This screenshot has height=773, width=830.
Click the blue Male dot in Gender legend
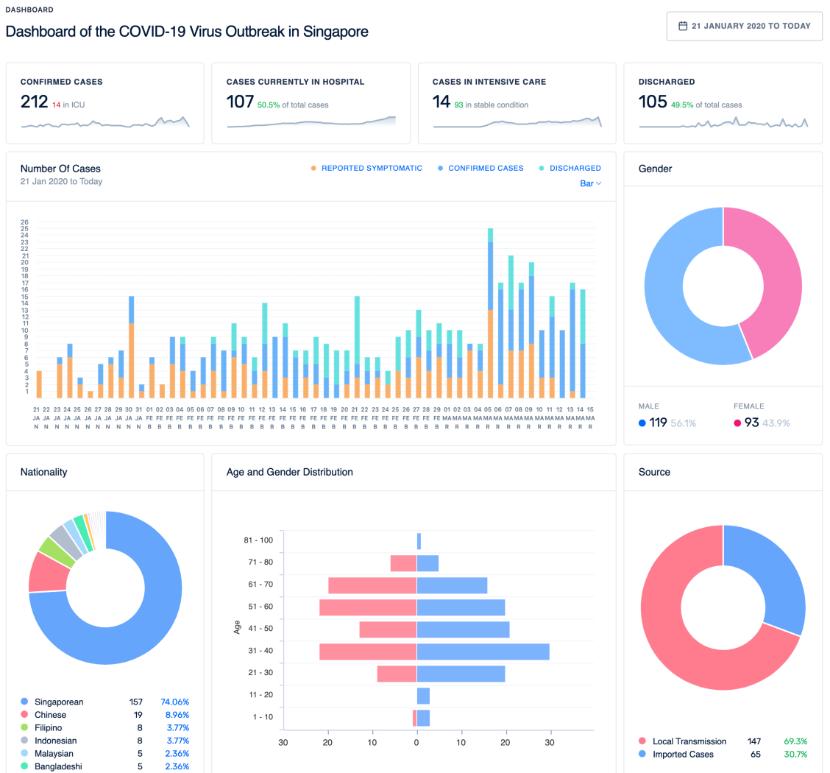[x=643, y=423]
